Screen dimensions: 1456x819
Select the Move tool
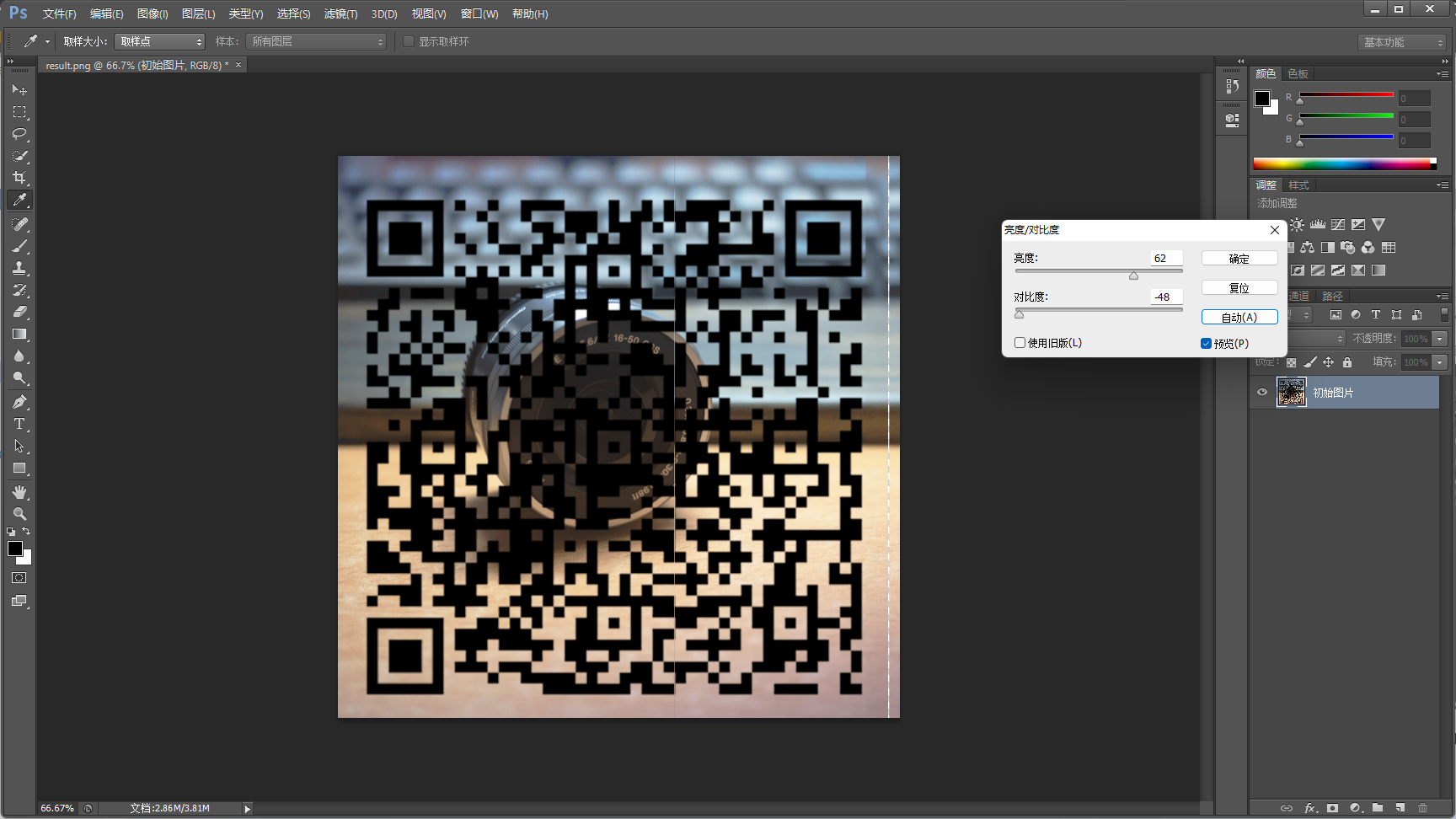click(19, 89)
